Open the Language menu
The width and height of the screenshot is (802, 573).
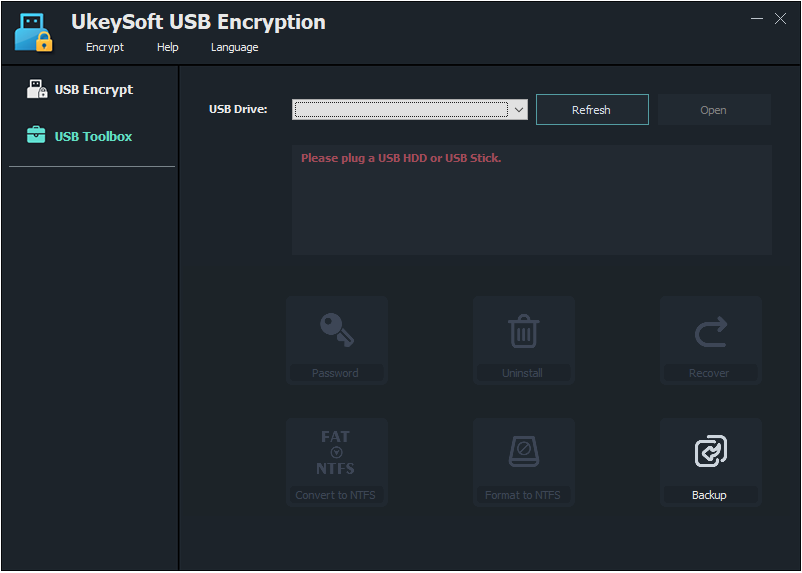coord(234,48)
